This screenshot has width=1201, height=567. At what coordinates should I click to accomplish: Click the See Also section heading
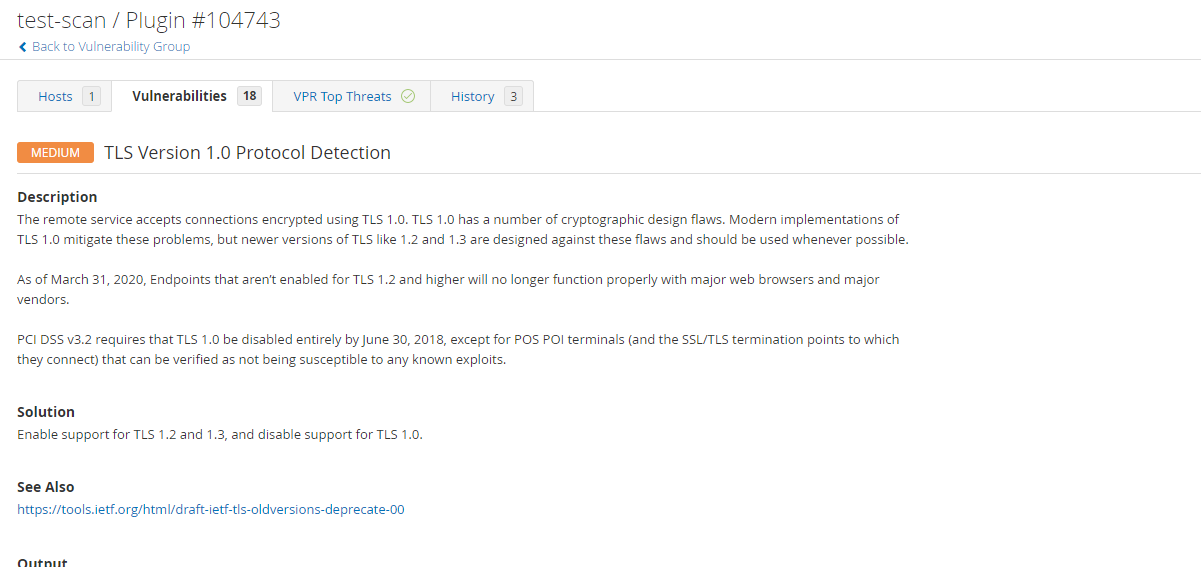click(x=46, y=487)
